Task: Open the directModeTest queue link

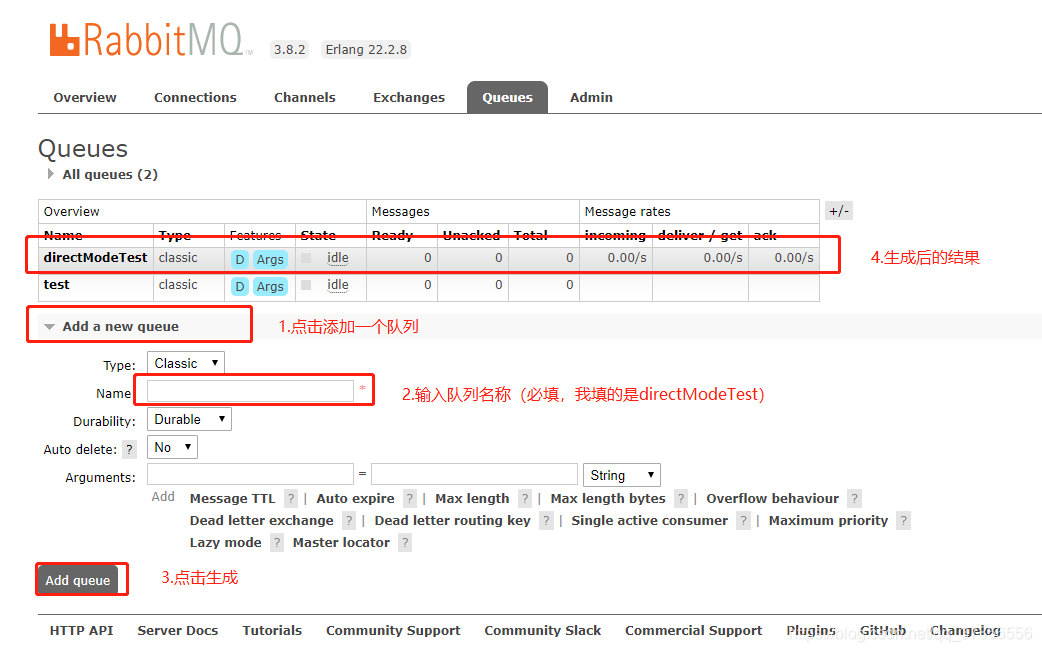Action: tap(95, 258)
